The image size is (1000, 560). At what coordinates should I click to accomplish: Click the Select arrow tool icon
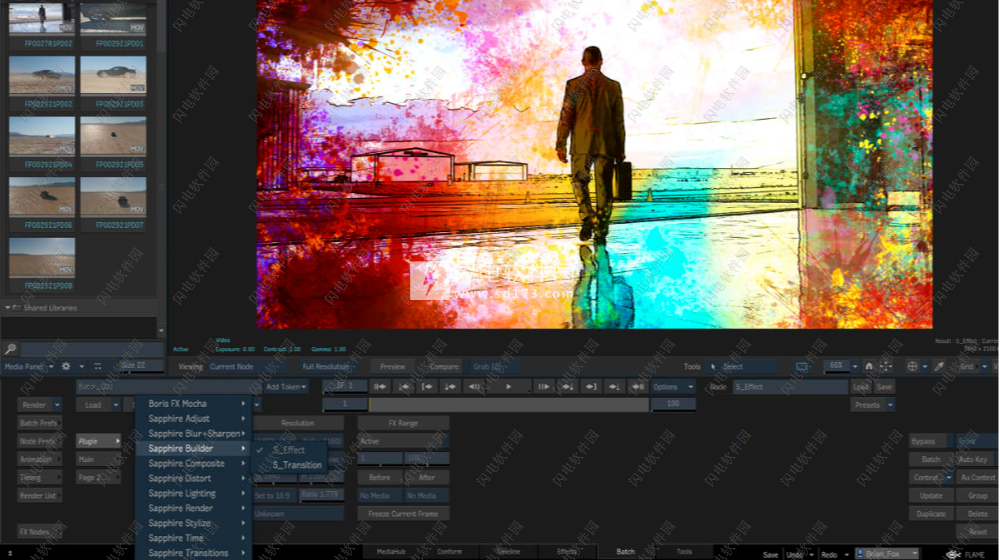coord(714,367)
